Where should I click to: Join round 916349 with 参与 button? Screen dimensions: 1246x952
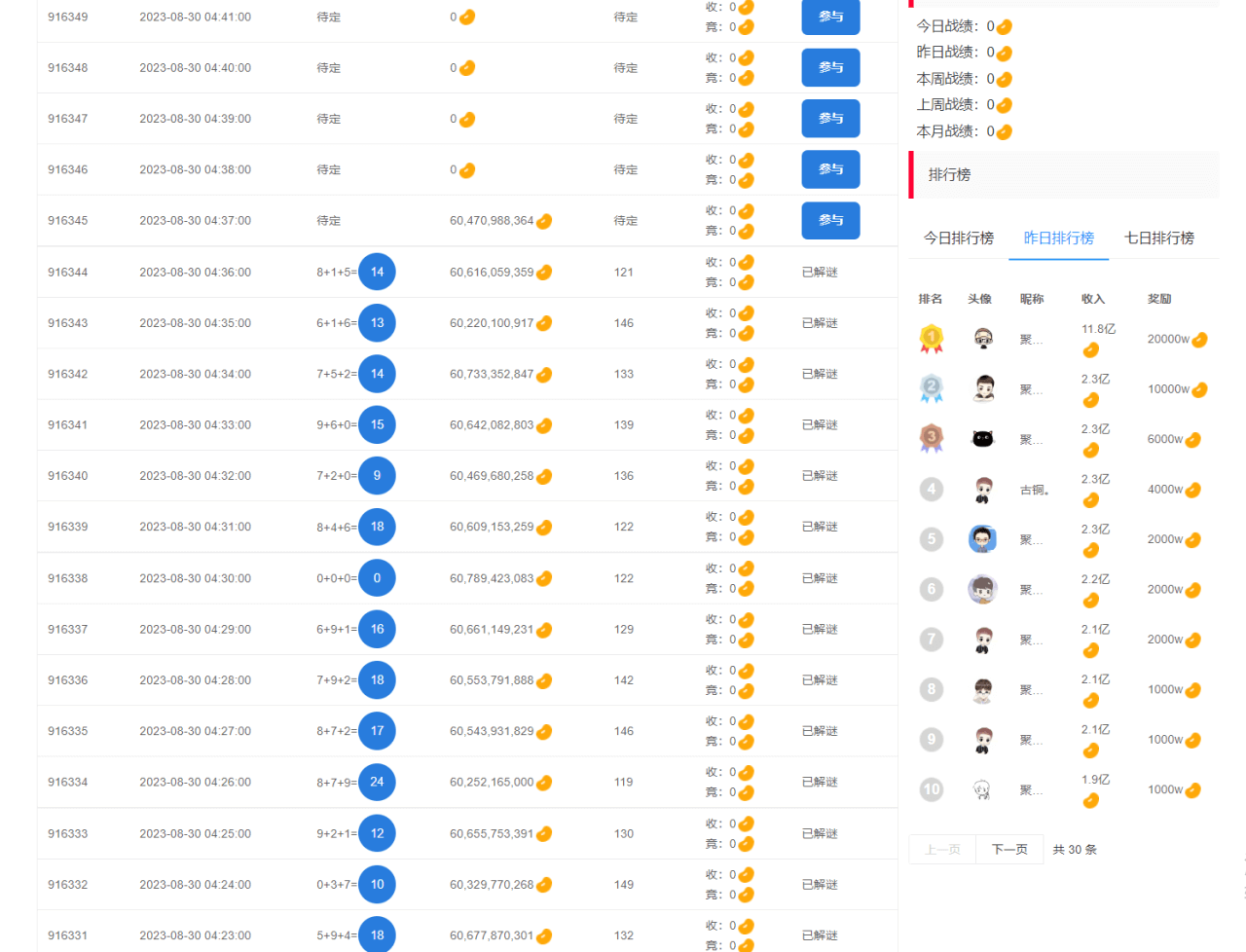coord(830,17)
